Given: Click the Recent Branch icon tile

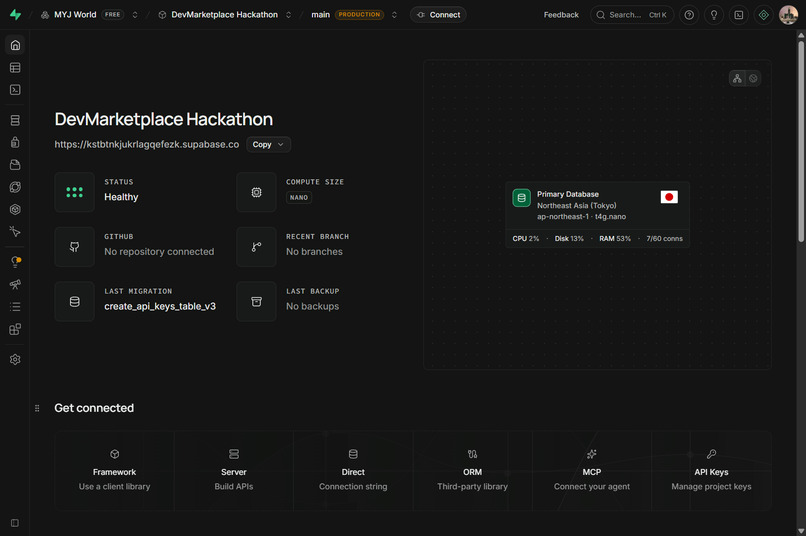Looking at the screenshot, I should [256, 247].
